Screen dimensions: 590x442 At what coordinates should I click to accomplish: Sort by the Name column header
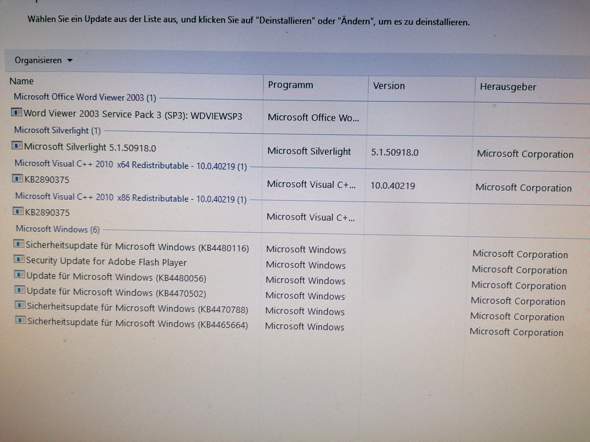21,81
